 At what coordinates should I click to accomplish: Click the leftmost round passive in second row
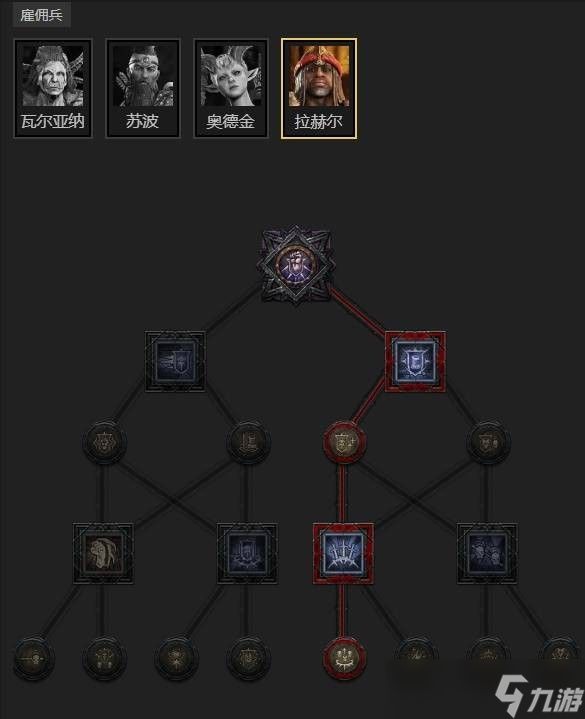click(x=104, y=442)
